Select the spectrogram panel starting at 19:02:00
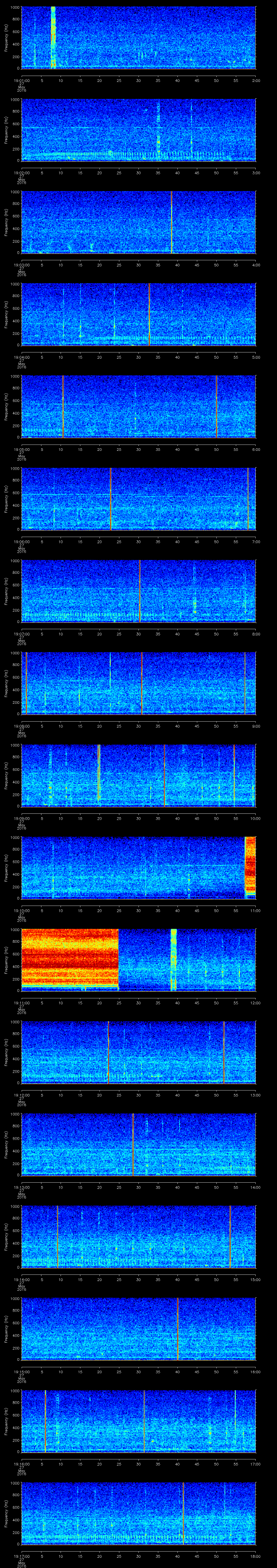 139,130
